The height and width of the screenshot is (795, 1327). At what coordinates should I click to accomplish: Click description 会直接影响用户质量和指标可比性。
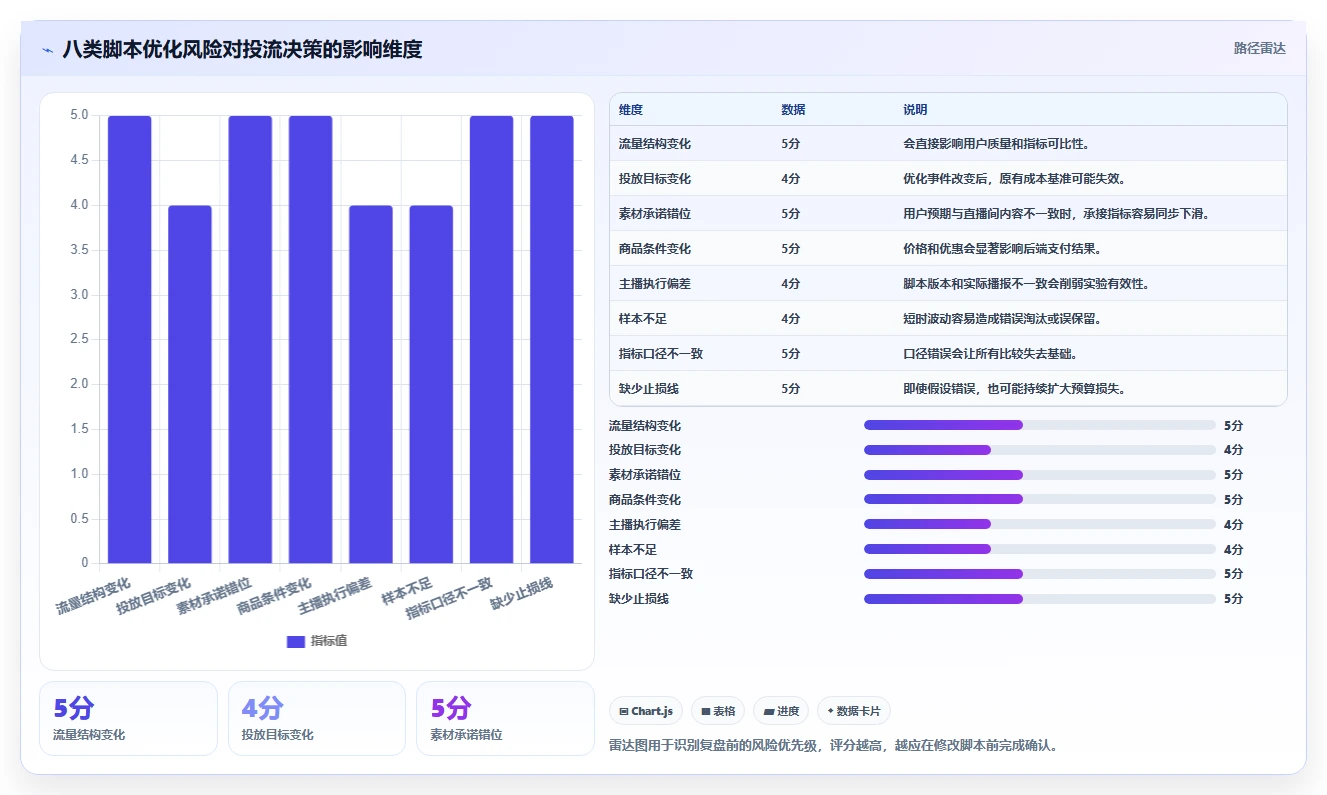(x=996, y=144)
